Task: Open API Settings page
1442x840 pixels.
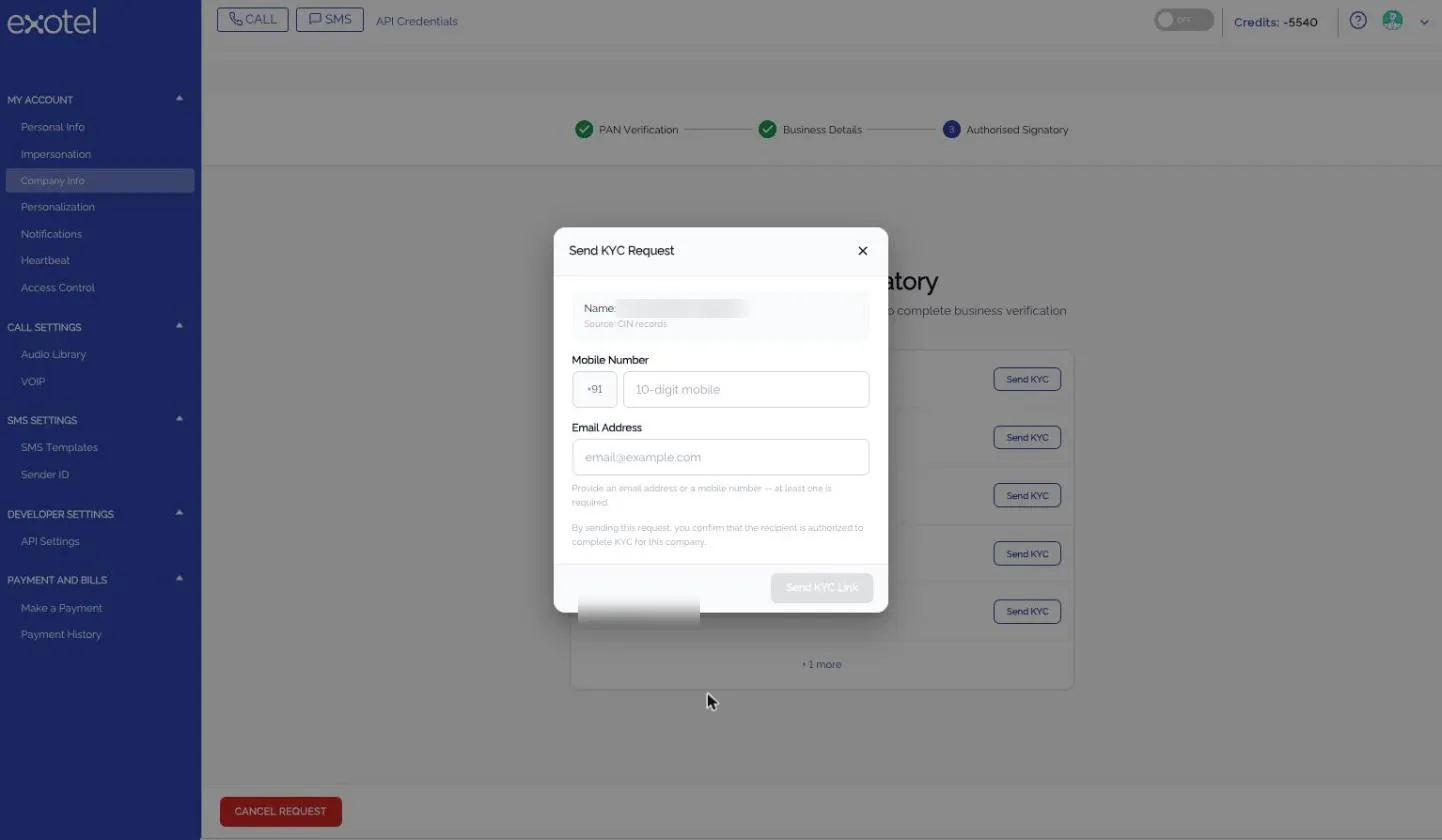Action: pyautogui.click(x=50, y=541)
